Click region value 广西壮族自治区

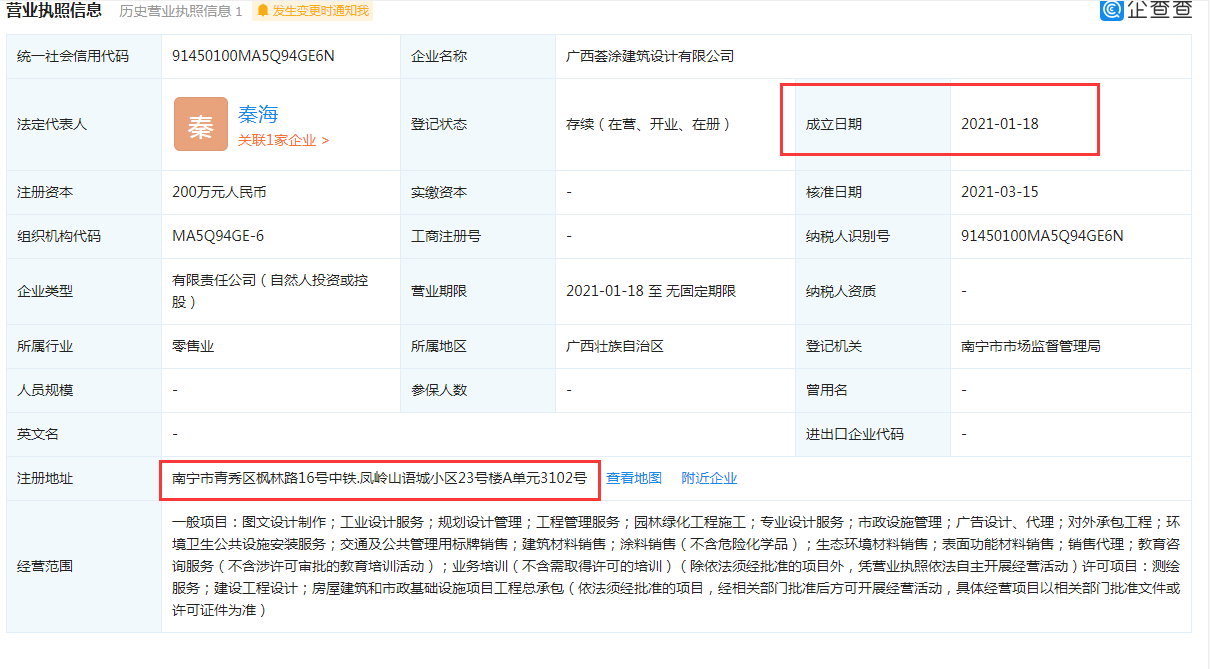(615, 346)
